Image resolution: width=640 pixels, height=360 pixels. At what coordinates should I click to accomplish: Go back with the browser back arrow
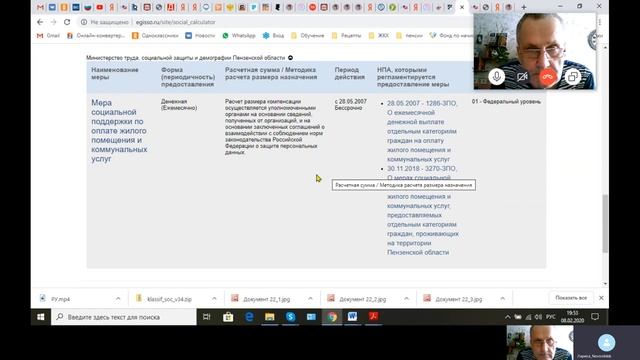click(40, 22)
